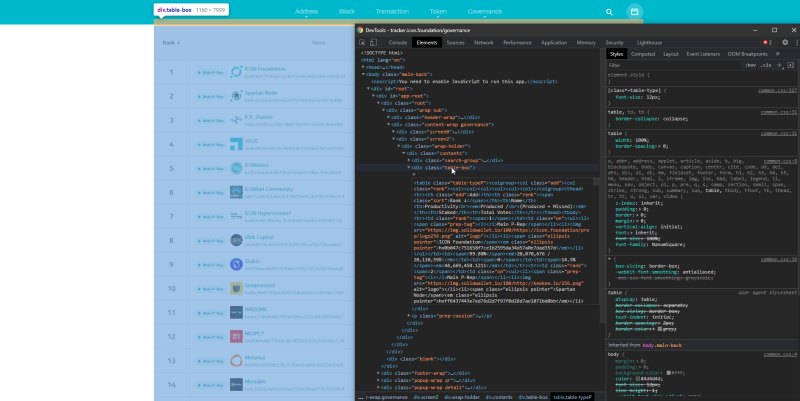Click the ICON Foundation name link
The image size is (800, 401).
point(264,69)
